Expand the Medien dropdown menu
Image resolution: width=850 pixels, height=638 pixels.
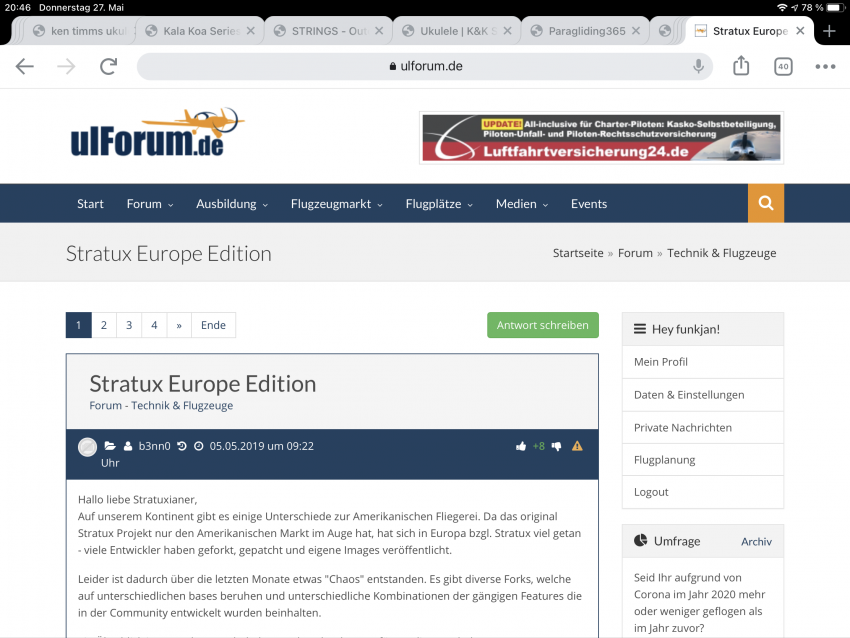coord(522,204)
